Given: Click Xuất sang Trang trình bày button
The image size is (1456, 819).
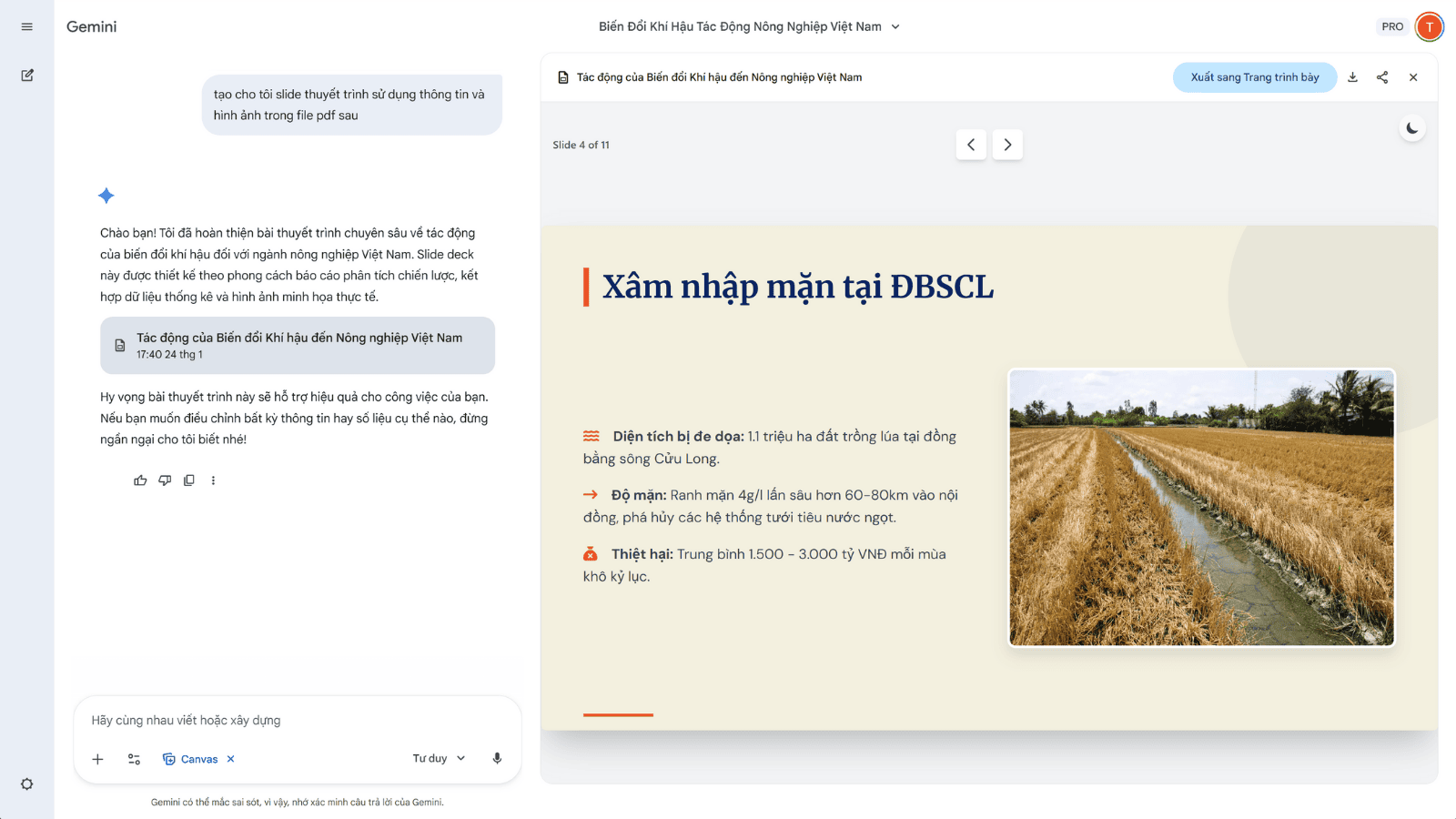Looking at the screenshot, I should 1254,77.
